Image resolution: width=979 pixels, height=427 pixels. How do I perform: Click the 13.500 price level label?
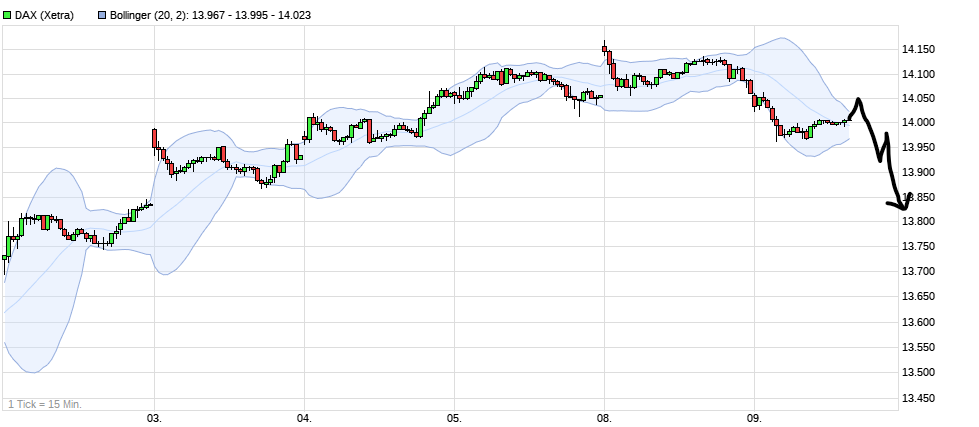click(x=918, y=373)
